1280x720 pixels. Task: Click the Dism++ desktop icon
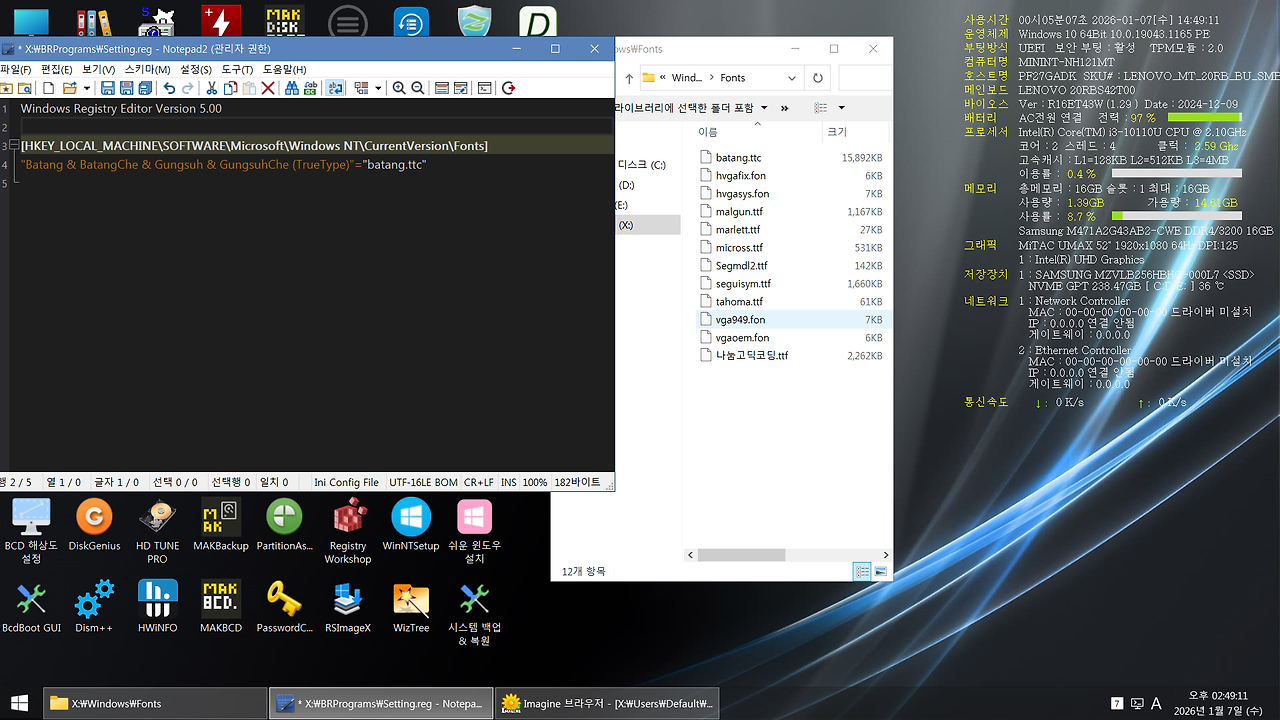pos(94,607)
